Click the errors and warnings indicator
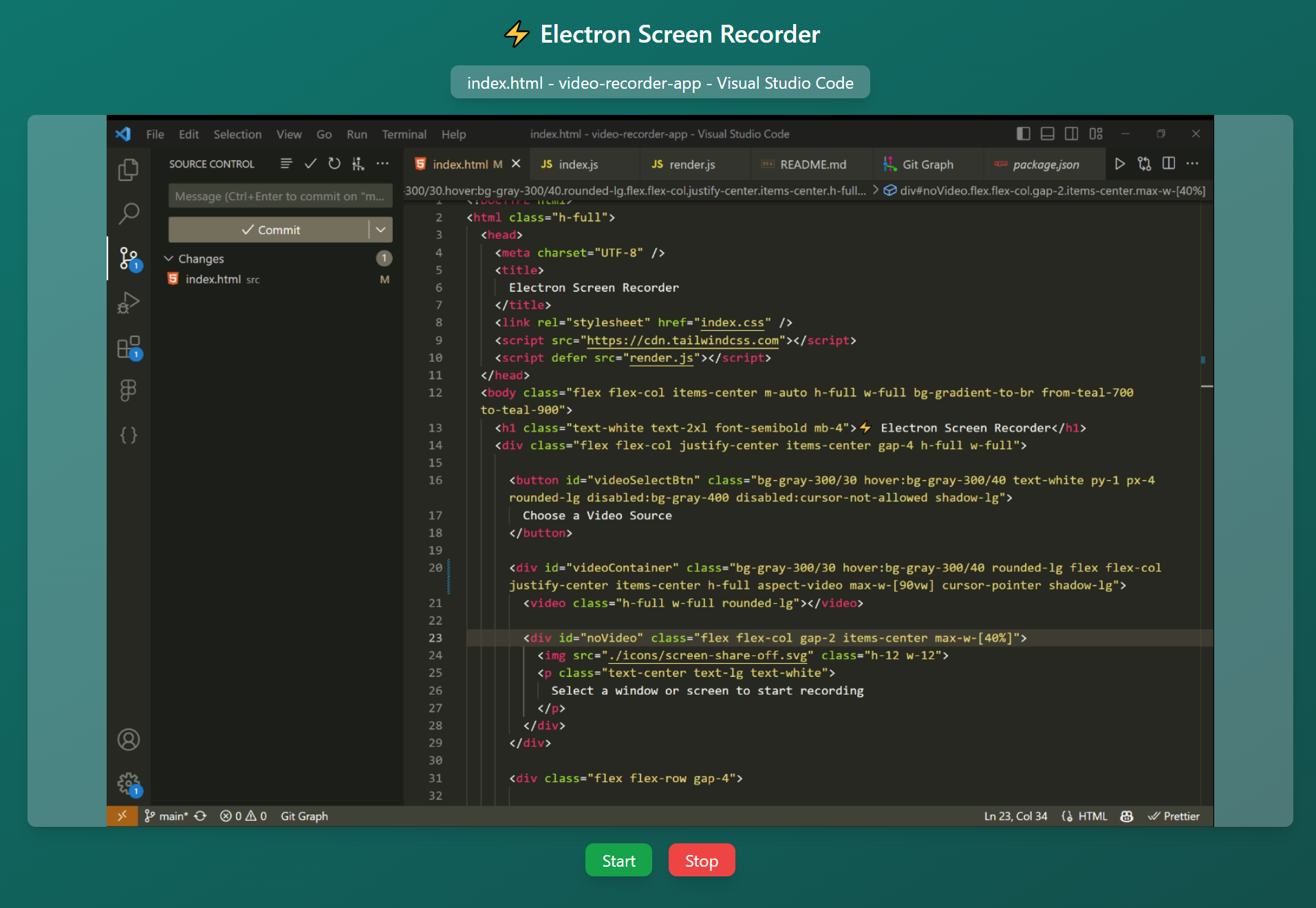Image resolution: width=1316 pixels, height=908 pixels. 244,816
